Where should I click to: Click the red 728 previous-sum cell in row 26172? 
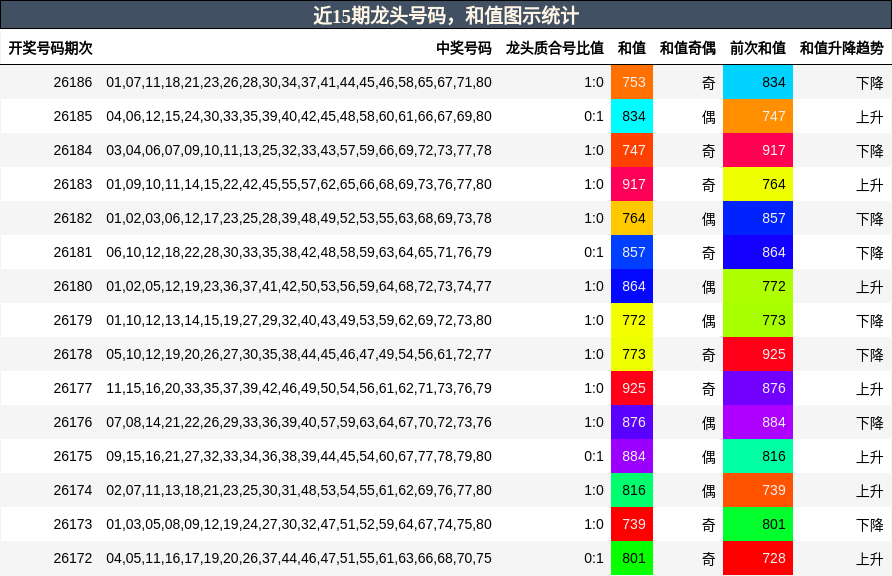click(758, 558)
